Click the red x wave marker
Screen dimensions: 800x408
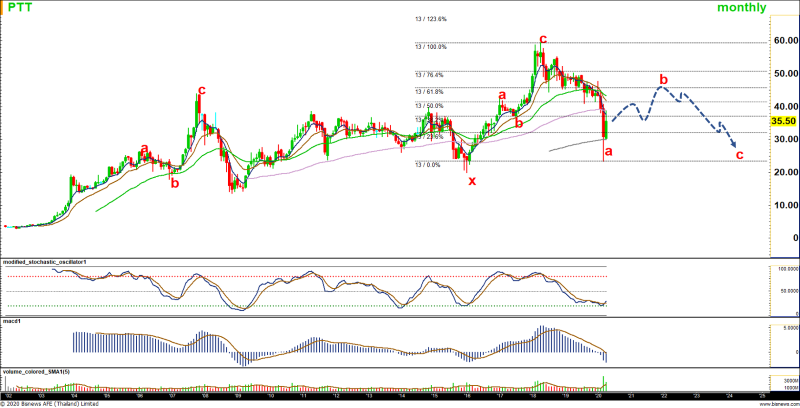pos(472,181)
